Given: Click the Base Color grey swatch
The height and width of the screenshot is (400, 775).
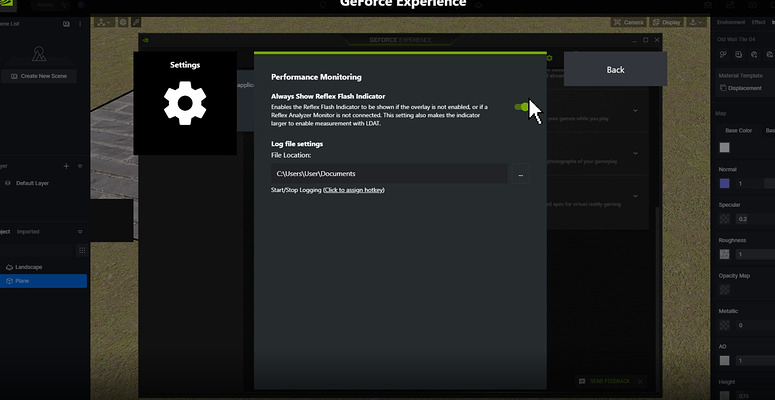Looking at the screenshot, I should point(725,147).
